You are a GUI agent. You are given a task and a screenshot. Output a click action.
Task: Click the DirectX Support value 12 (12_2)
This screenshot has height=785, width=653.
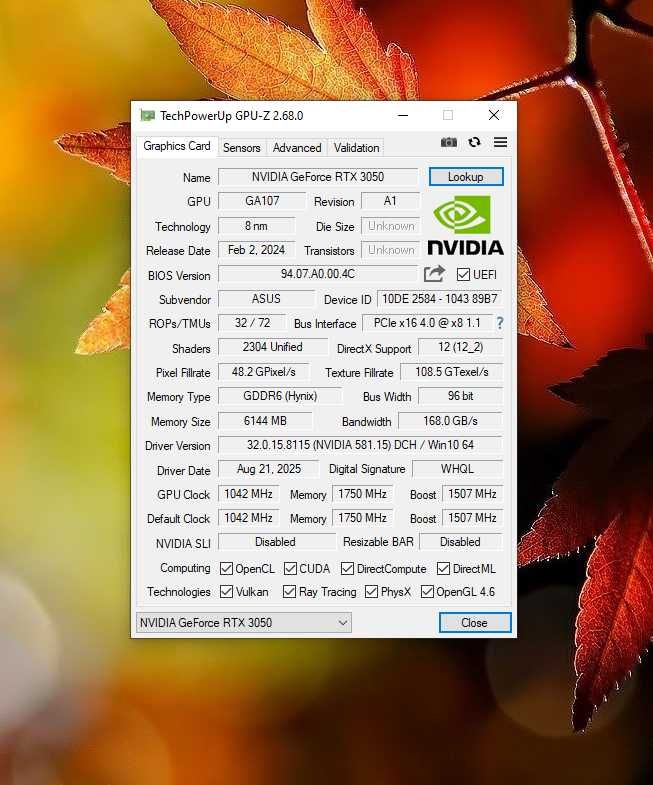click(460, 347)
